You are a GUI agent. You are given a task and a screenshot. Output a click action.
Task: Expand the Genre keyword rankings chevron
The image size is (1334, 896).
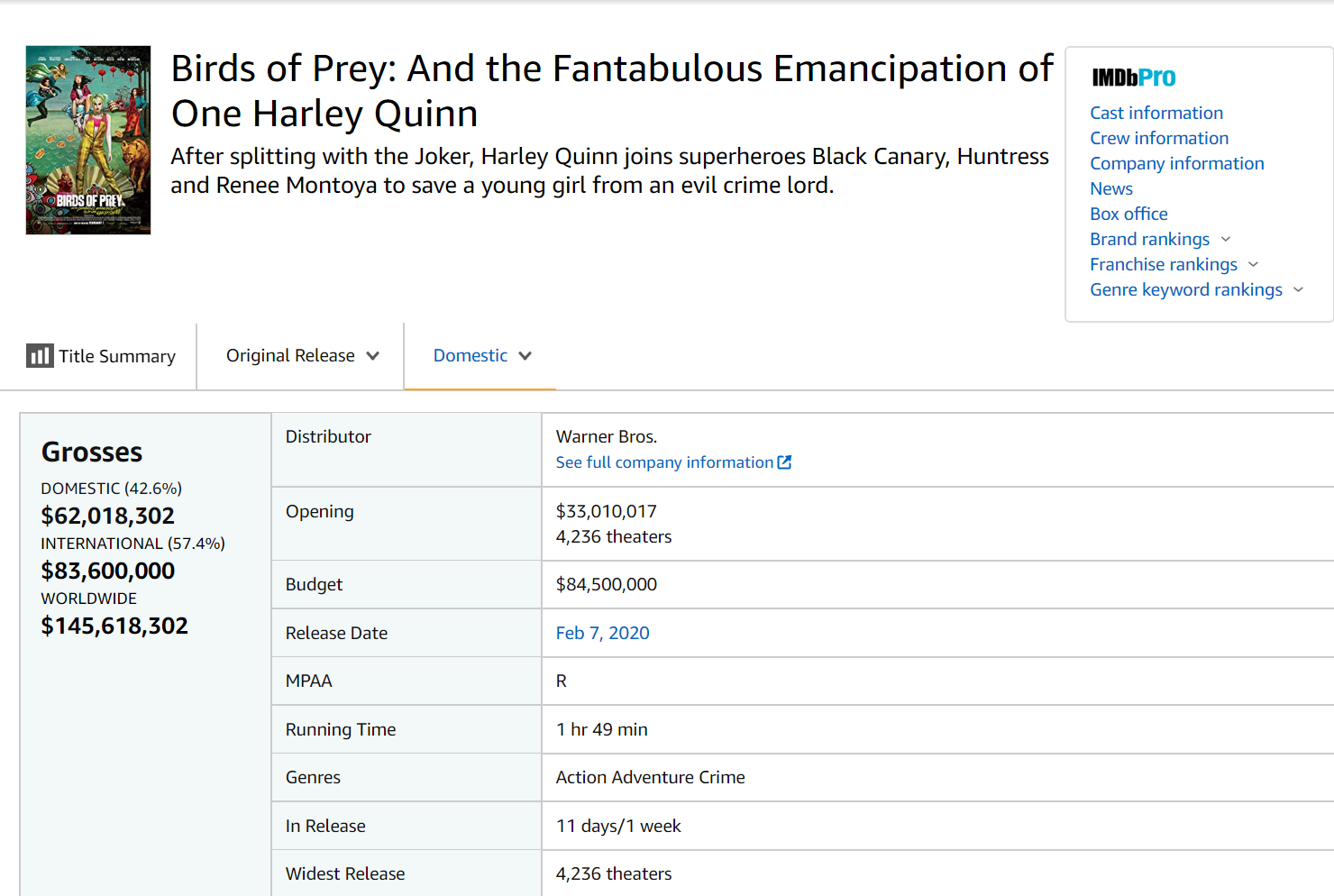point(1298,289)
